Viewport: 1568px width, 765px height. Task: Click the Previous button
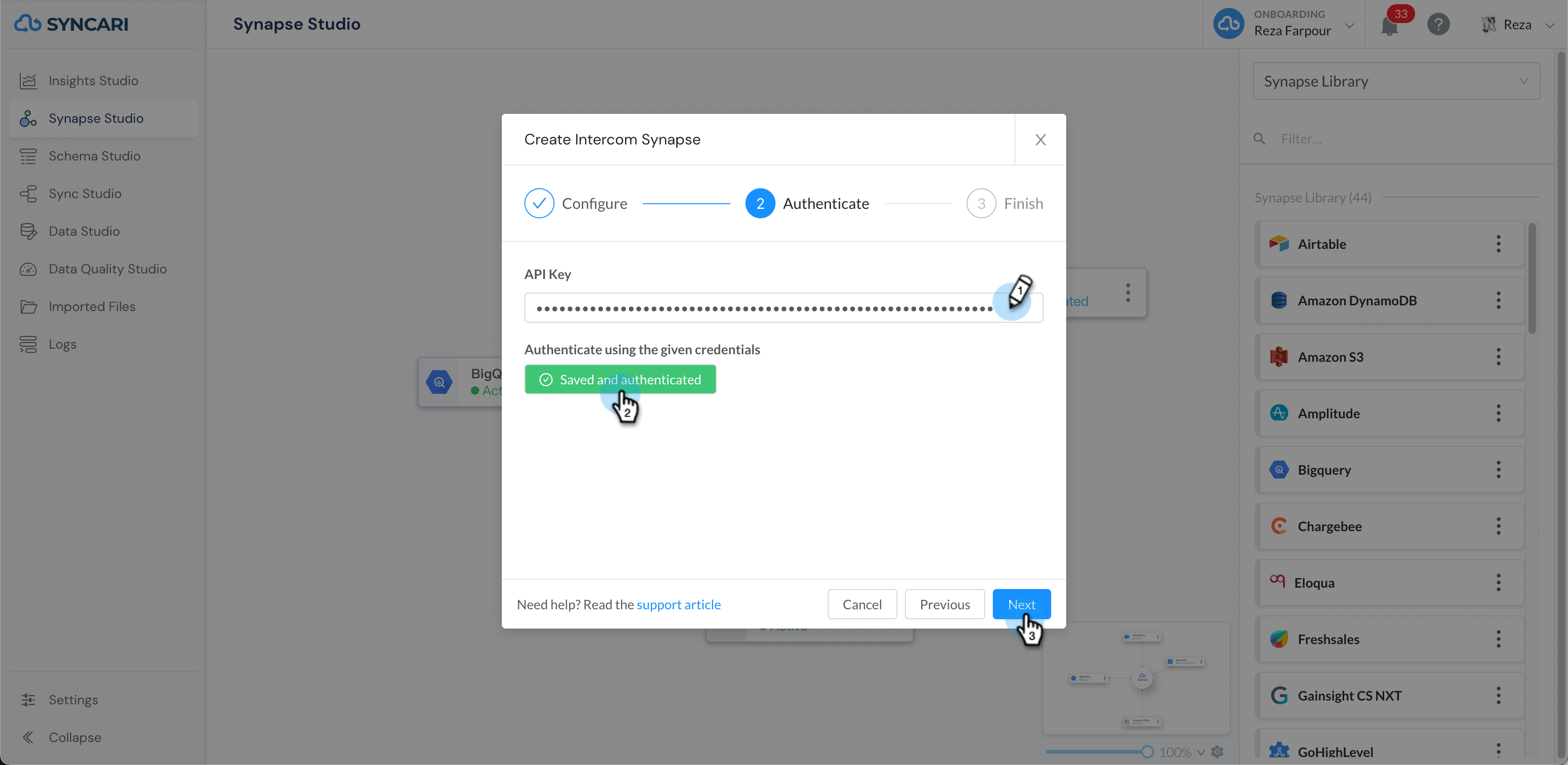945,604
